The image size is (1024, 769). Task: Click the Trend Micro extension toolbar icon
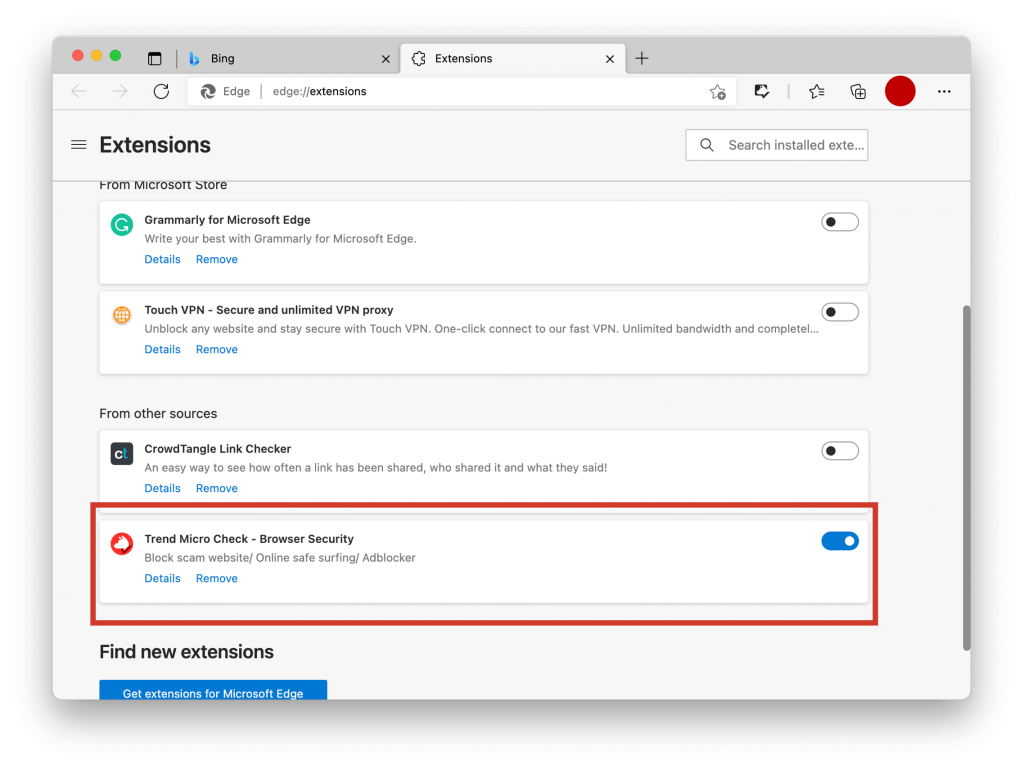[762, 92]
